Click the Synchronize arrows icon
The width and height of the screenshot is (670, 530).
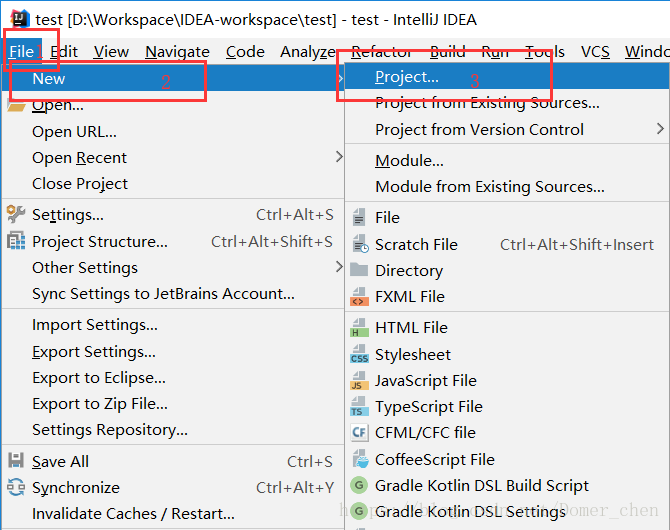16,487
